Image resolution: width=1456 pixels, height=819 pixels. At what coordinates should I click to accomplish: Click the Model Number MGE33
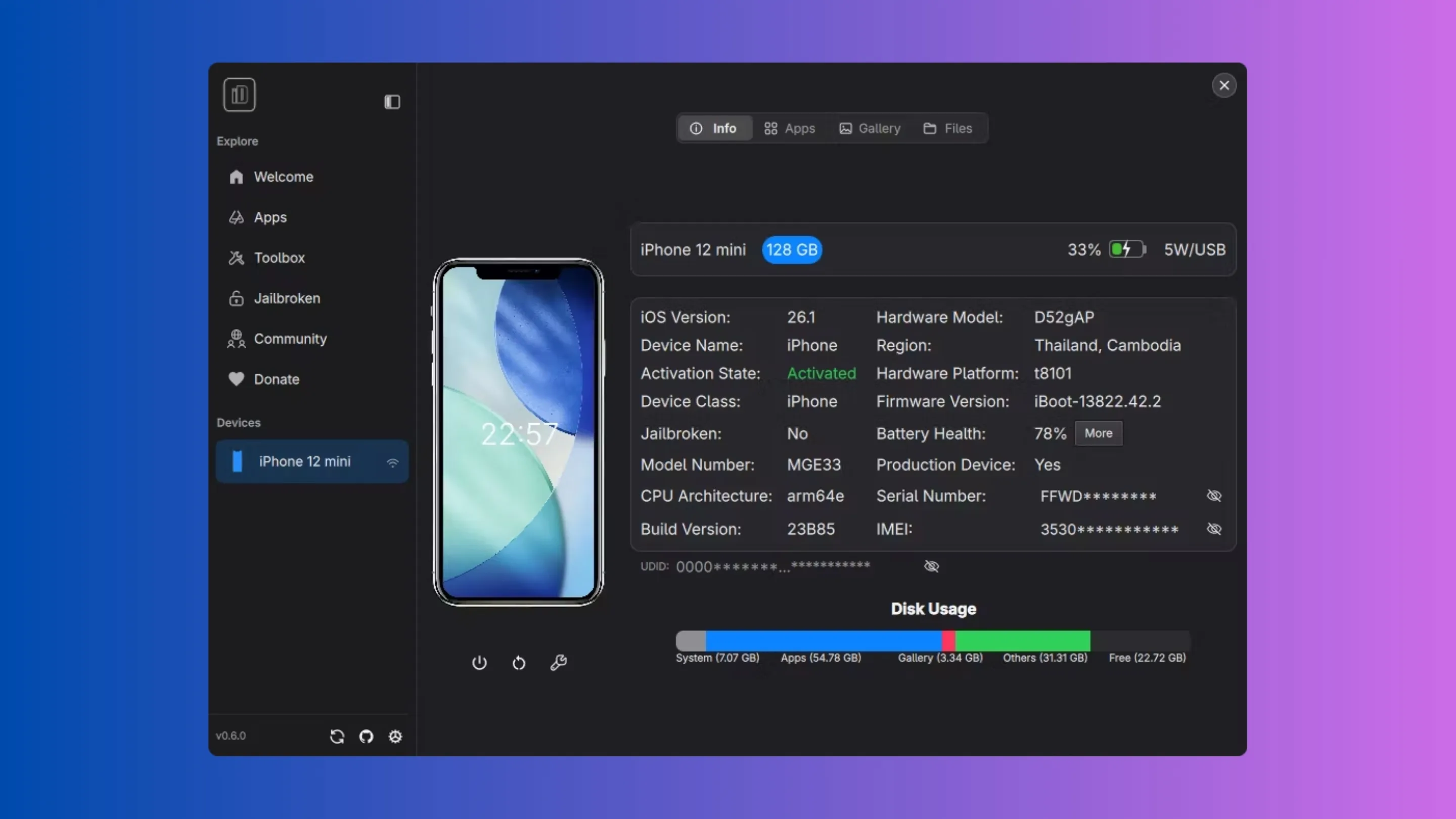tap(814, 465)
